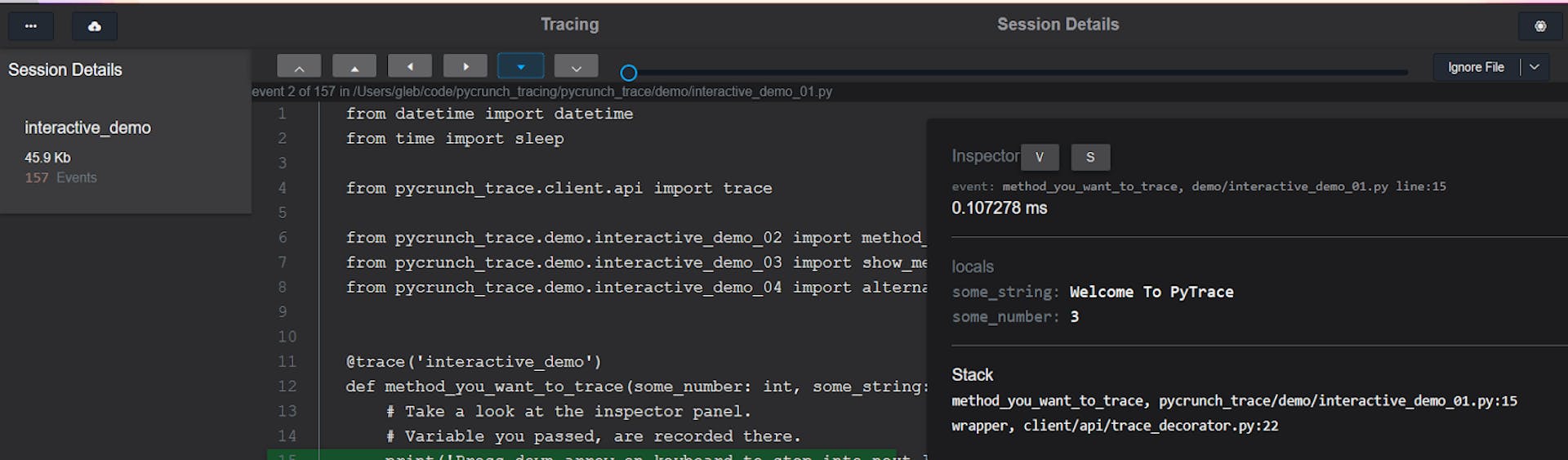
Task: Step back with the left arrow button
Action: pyautogui.click(x=410, y=67)
